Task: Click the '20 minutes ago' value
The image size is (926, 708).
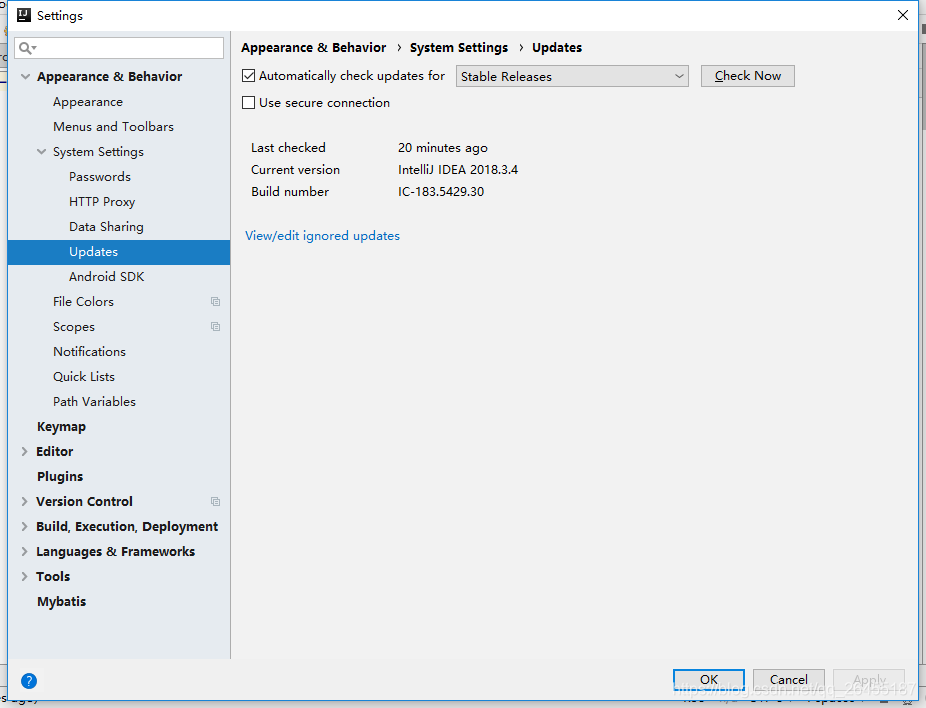Action: click(x=443, y=148)
